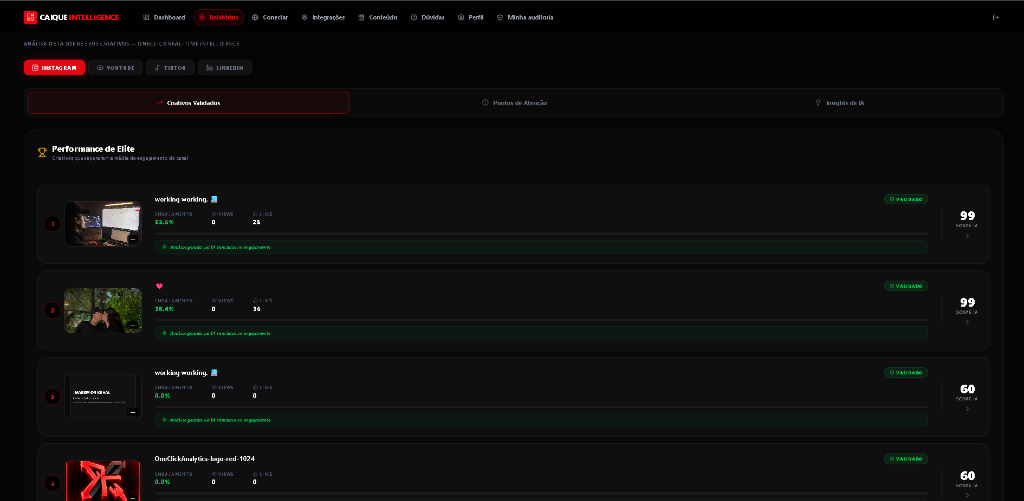Click the sparkle icon in rank 3 analysis bar
Viewport: 1024px width, 501px height.
tap(164, 420)
